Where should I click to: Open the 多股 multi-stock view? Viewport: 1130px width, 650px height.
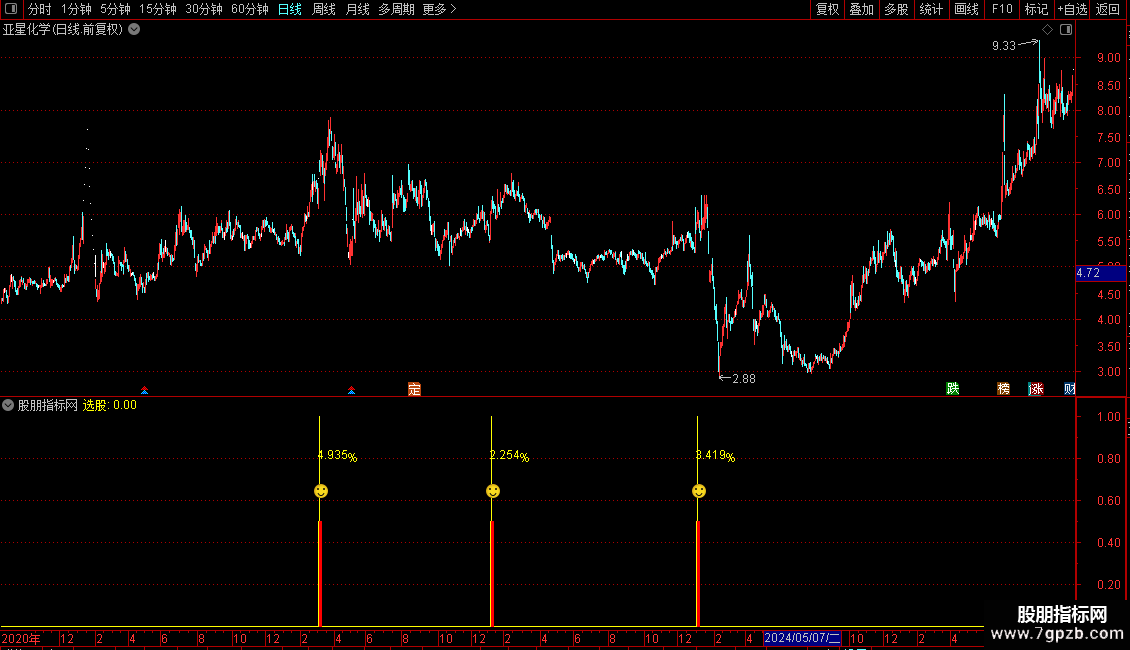coord(896,9)
